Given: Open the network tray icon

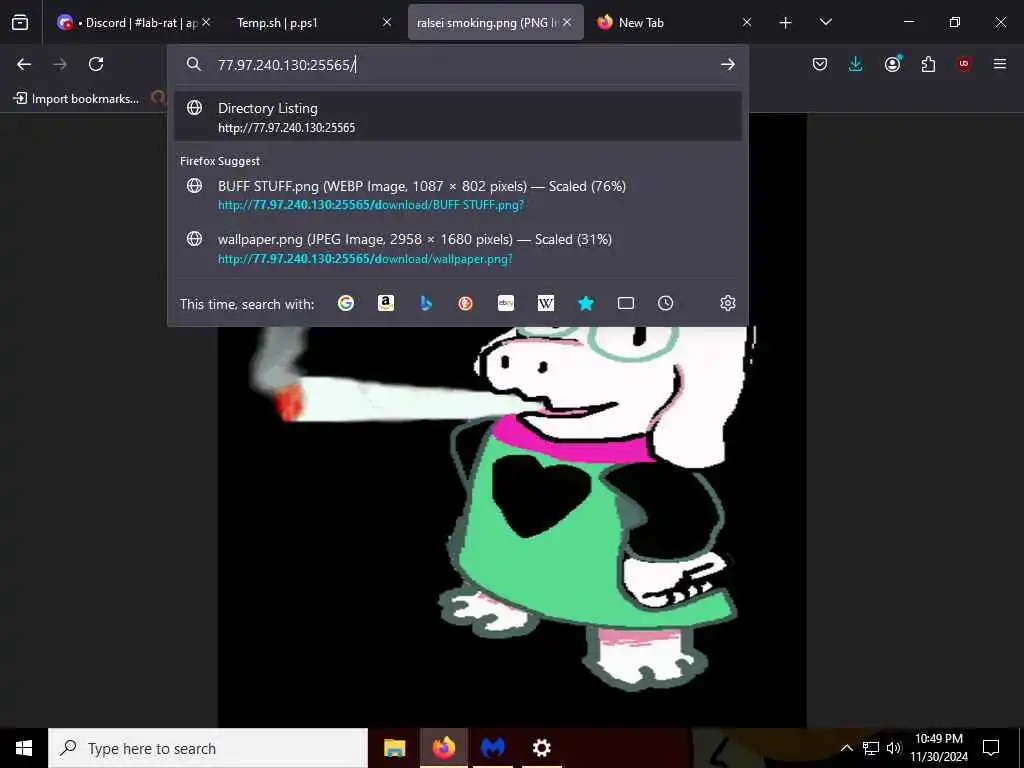Looking at the screenshot, I should point(871,748).
